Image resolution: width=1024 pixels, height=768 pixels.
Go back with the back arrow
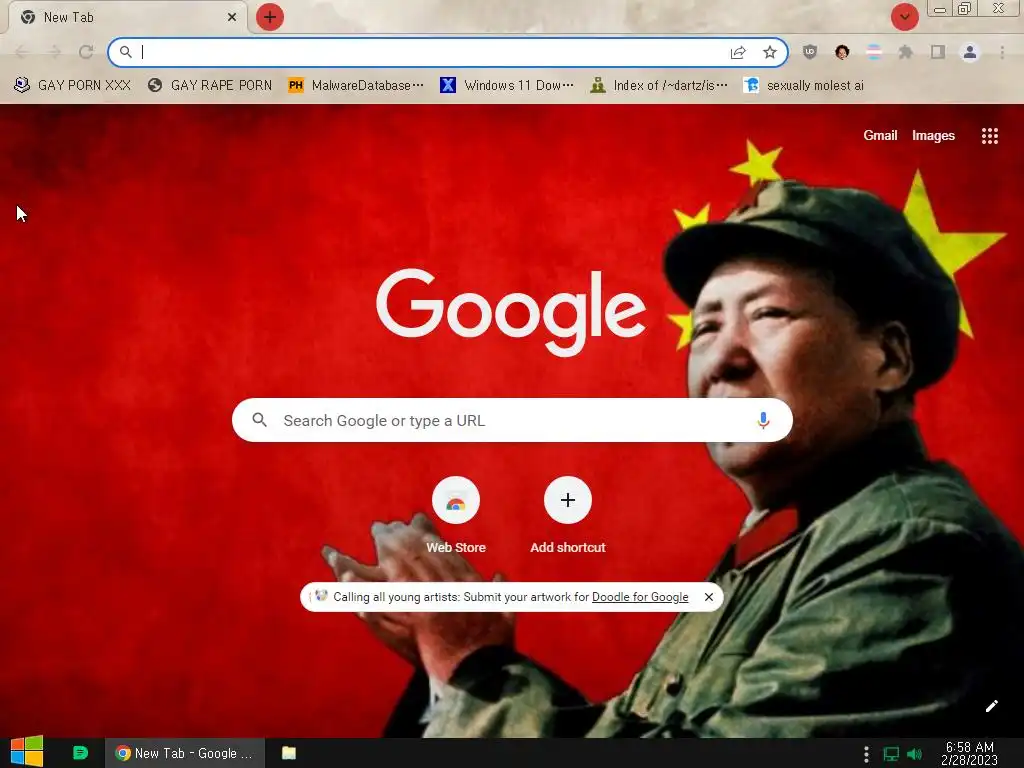[x=22, y=52]
